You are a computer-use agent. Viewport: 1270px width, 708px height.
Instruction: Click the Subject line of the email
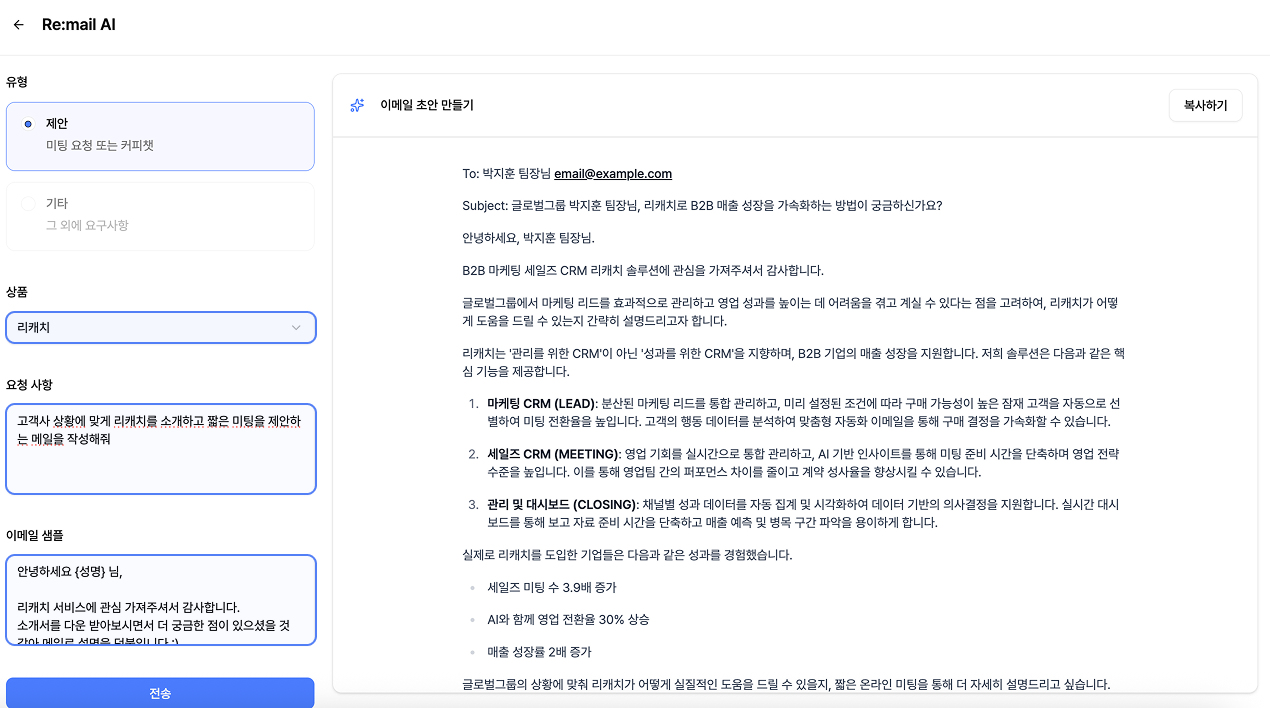(702, 206)
